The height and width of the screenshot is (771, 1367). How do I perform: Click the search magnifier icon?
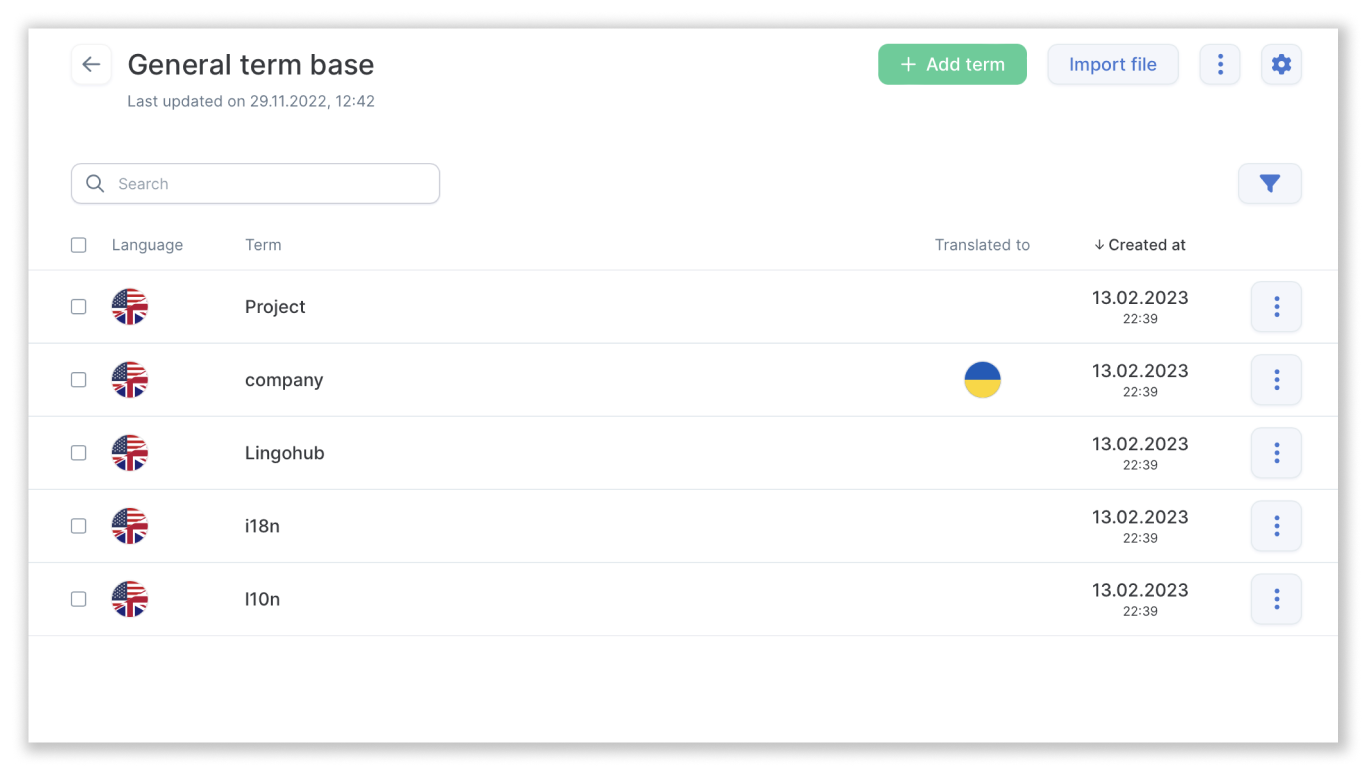(x=95, y=184)
